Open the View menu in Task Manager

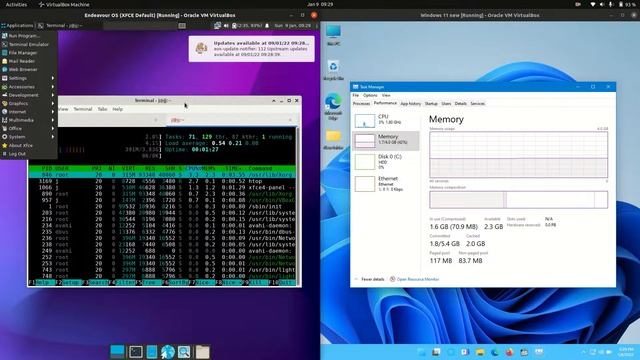pos(386,95)
